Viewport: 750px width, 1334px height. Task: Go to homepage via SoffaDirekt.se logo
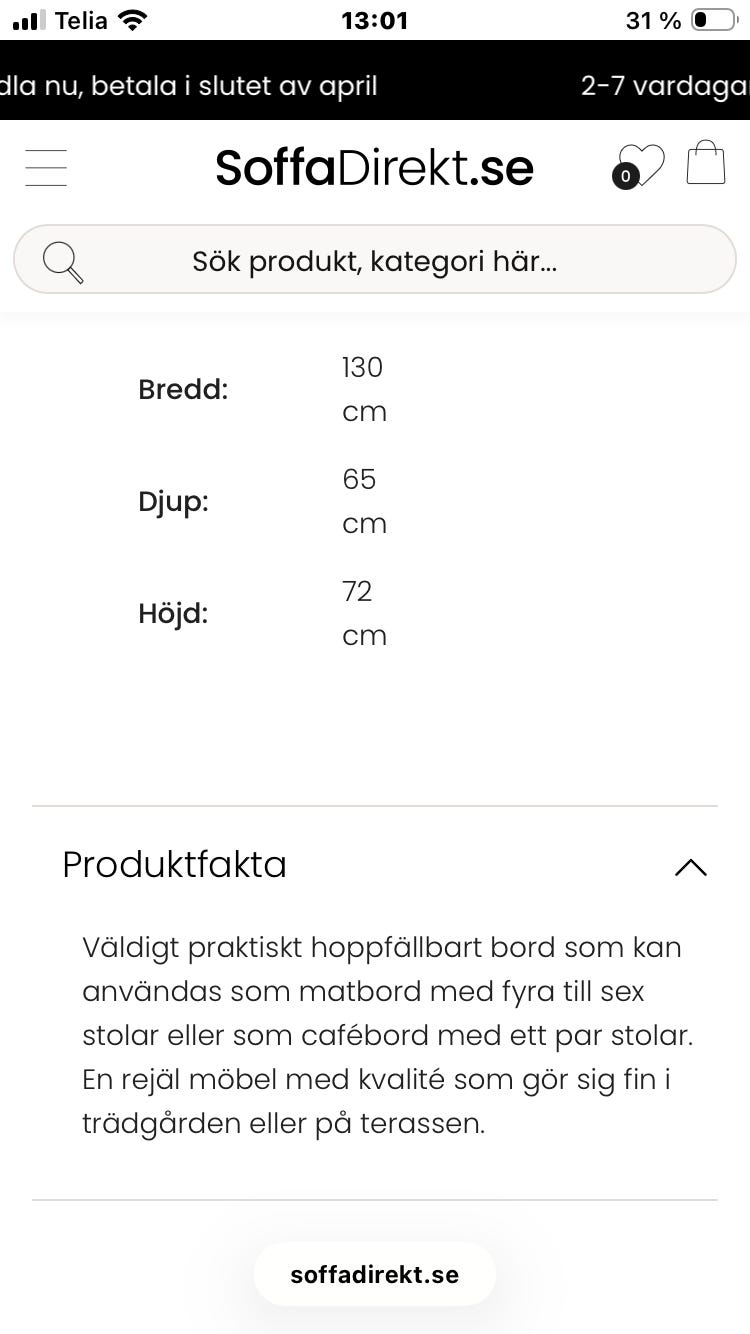[375, 167]
